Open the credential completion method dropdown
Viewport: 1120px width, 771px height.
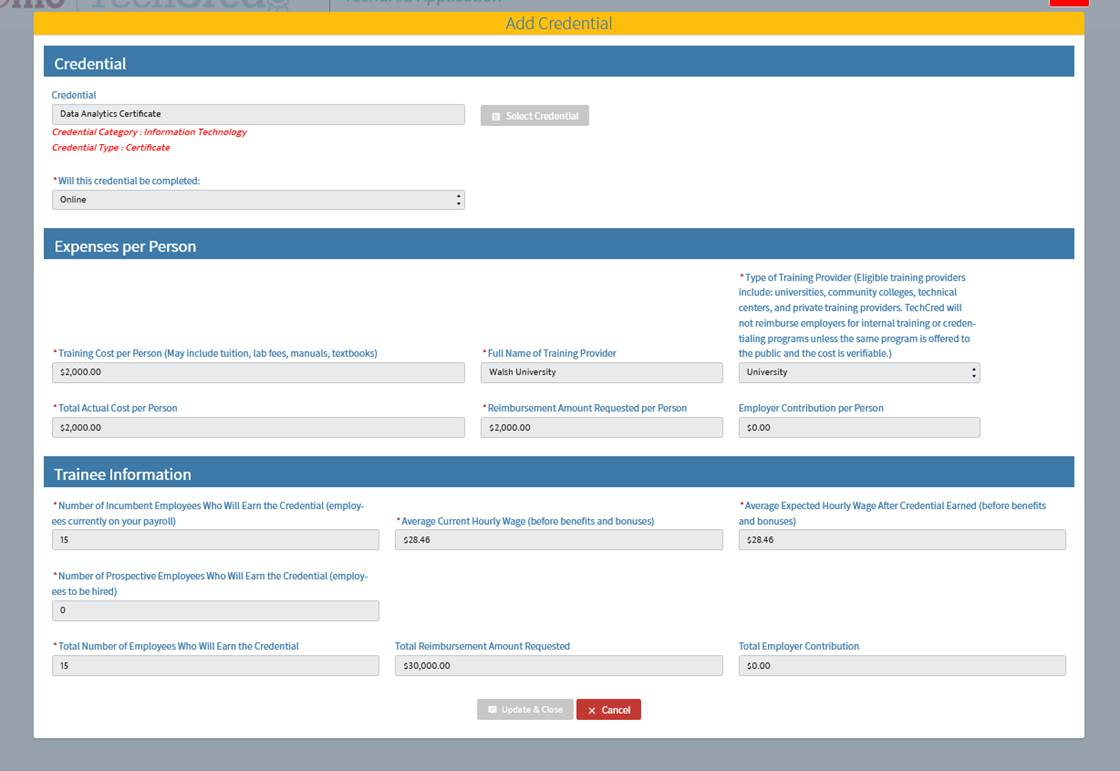tap(258, 200)
